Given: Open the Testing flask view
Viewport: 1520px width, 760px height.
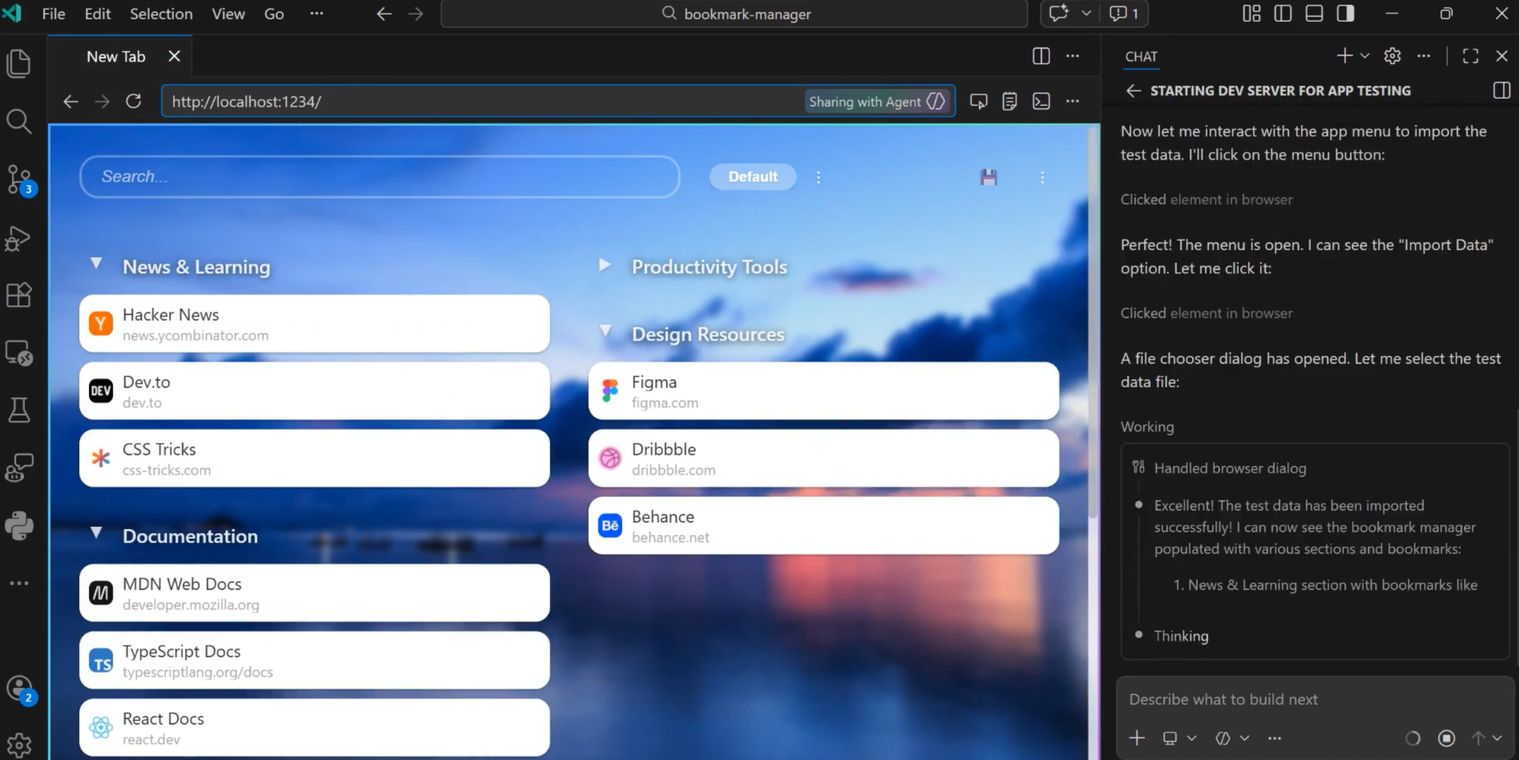Looking at the screenshot, I should pyautogui.click(x=19, y=409).
